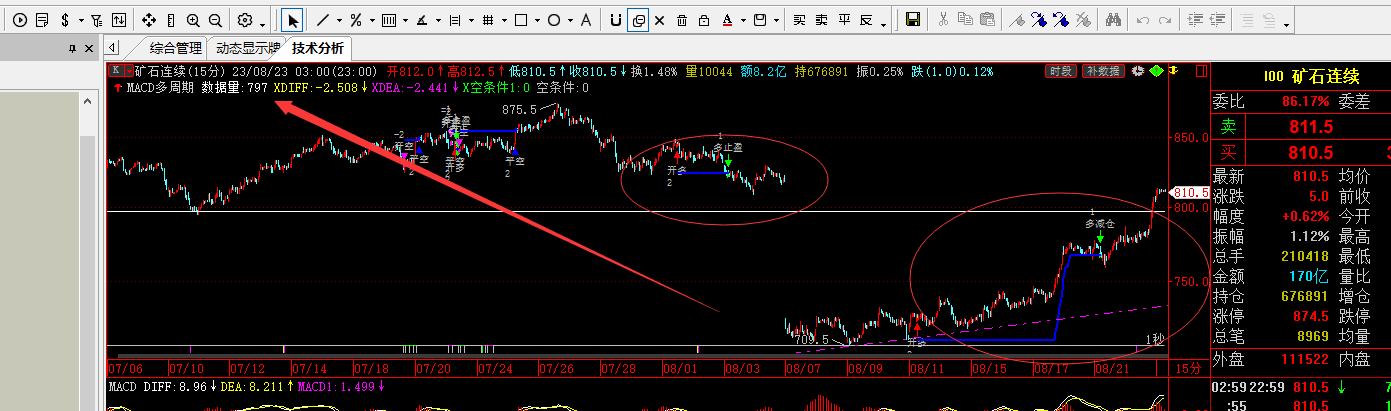Select the vertical period lines tool

click(388, 20)
